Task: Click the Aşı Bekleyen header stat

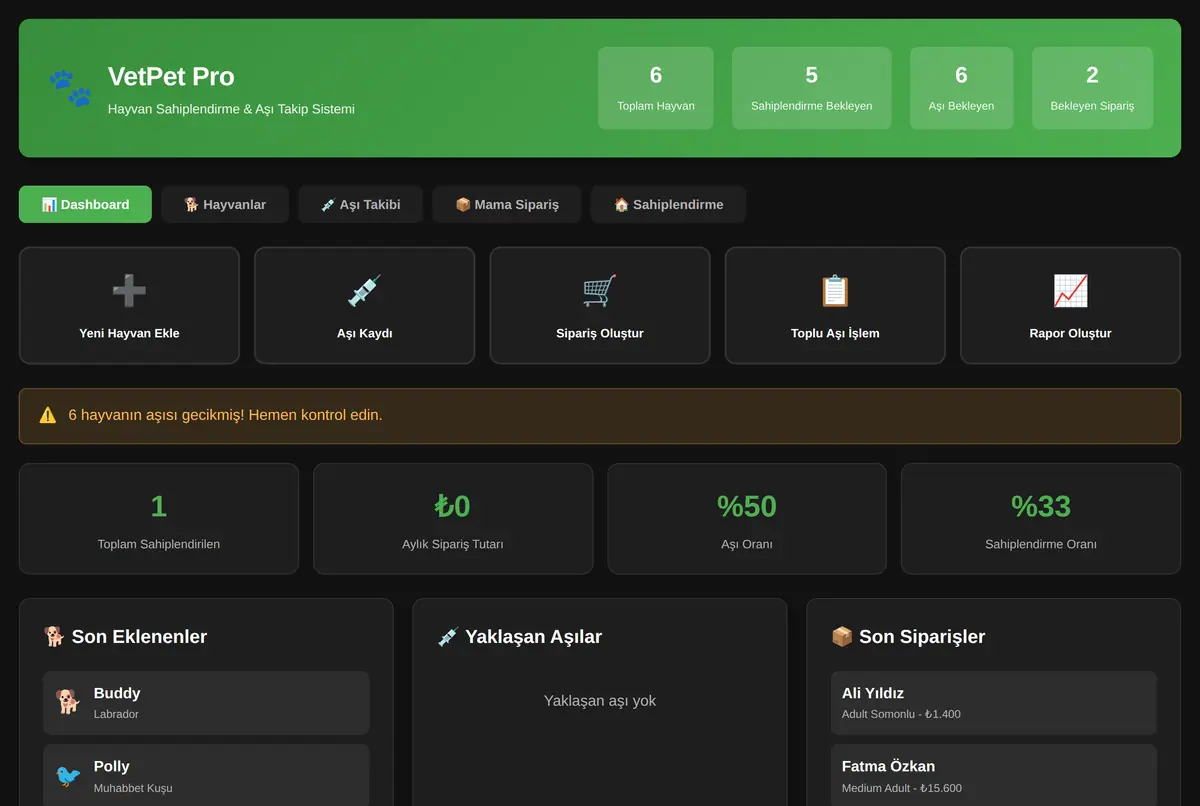Action: pyautogui.click(x=961, y=88)
